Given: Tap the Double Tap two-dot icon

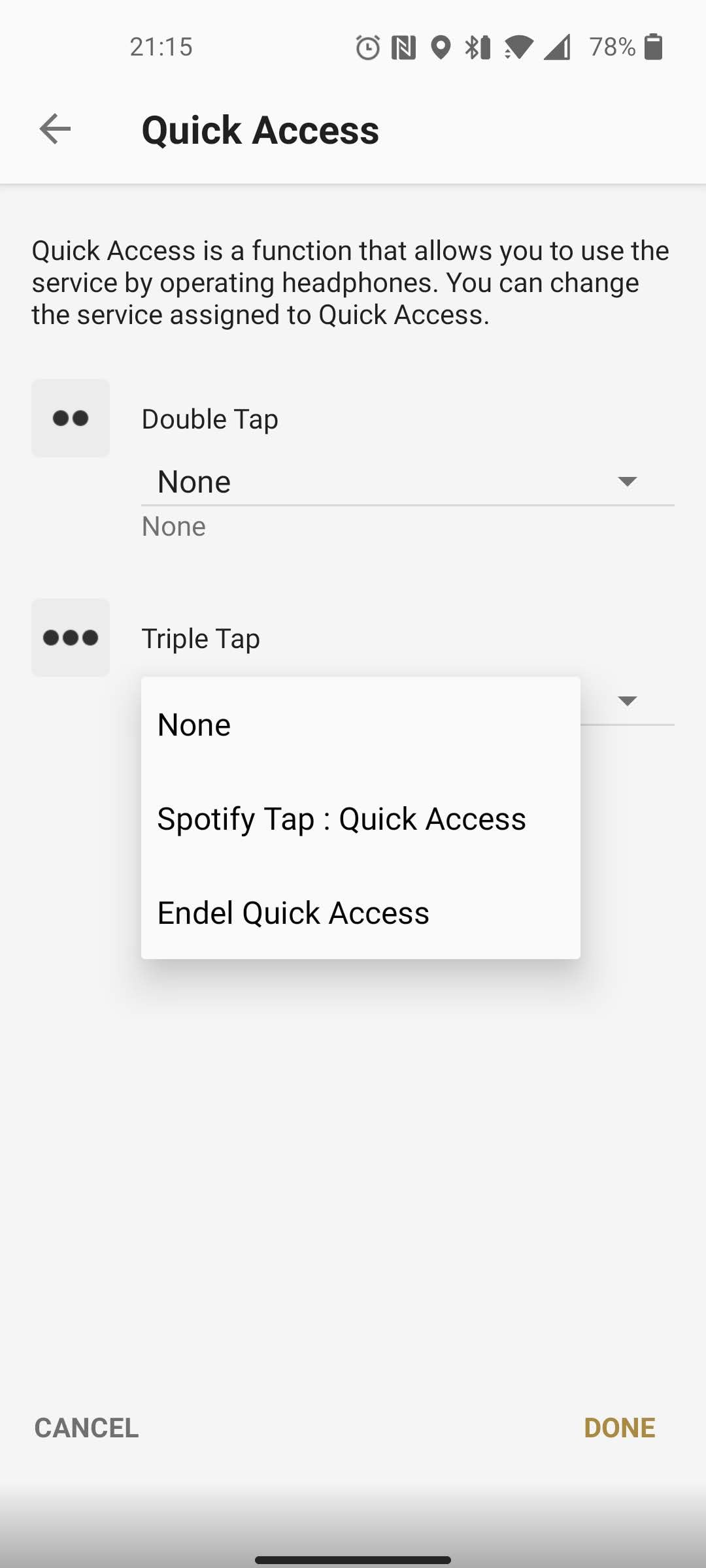Looking at the screenshot, I should [71, 418].
